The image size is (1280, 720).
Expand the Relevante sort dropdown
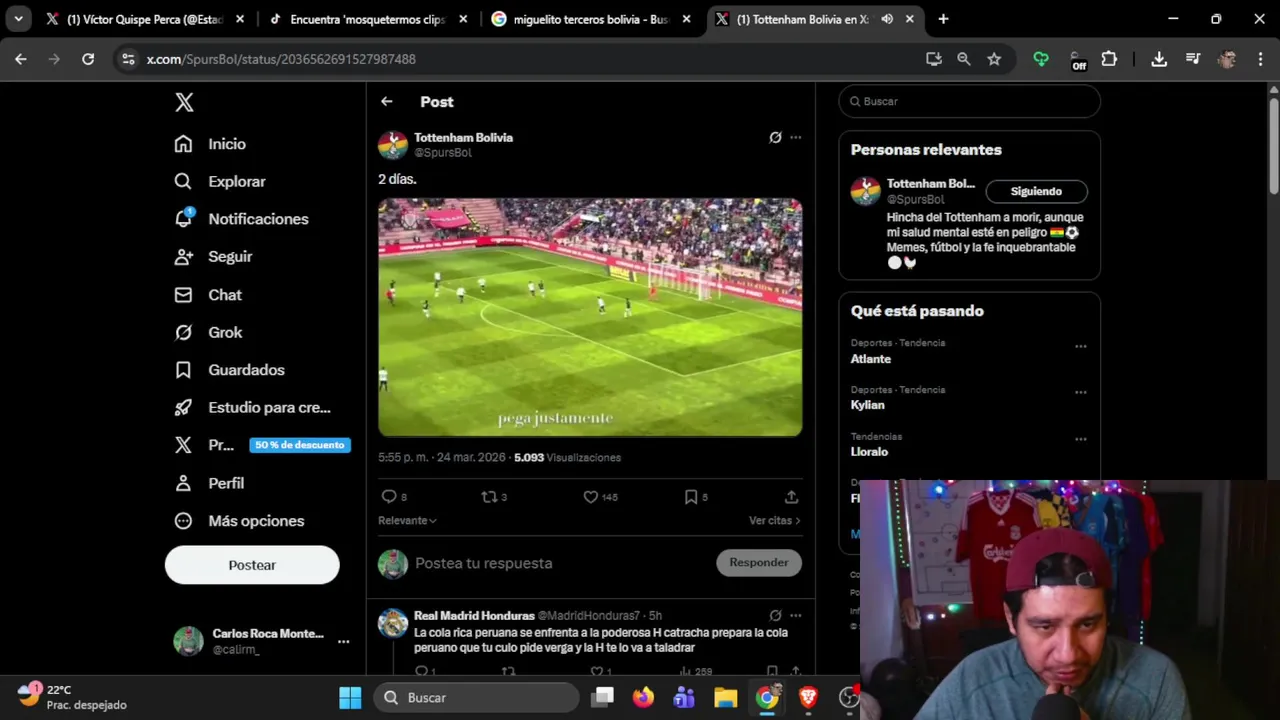pyautogui.click(x=407, y=520)
